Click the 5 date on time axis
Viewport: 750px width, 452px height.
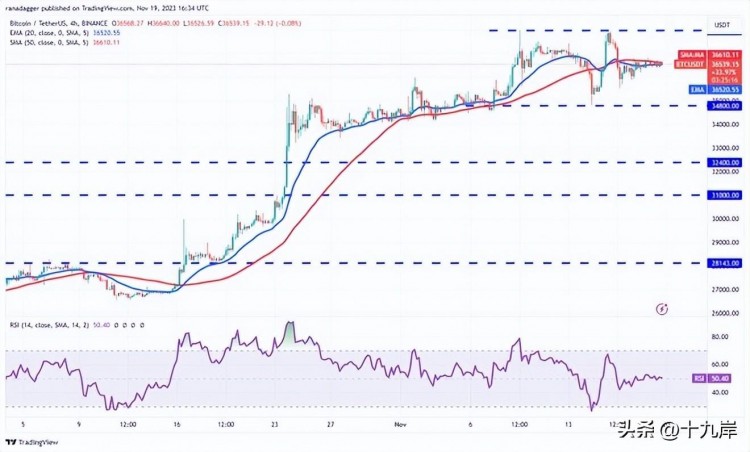[22, 424]
